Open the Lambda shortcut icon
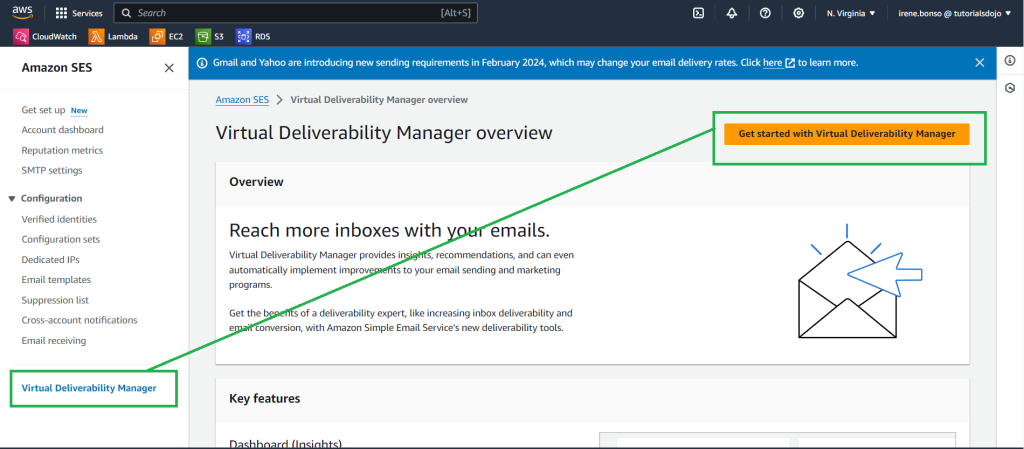 (x=96, y=37)
